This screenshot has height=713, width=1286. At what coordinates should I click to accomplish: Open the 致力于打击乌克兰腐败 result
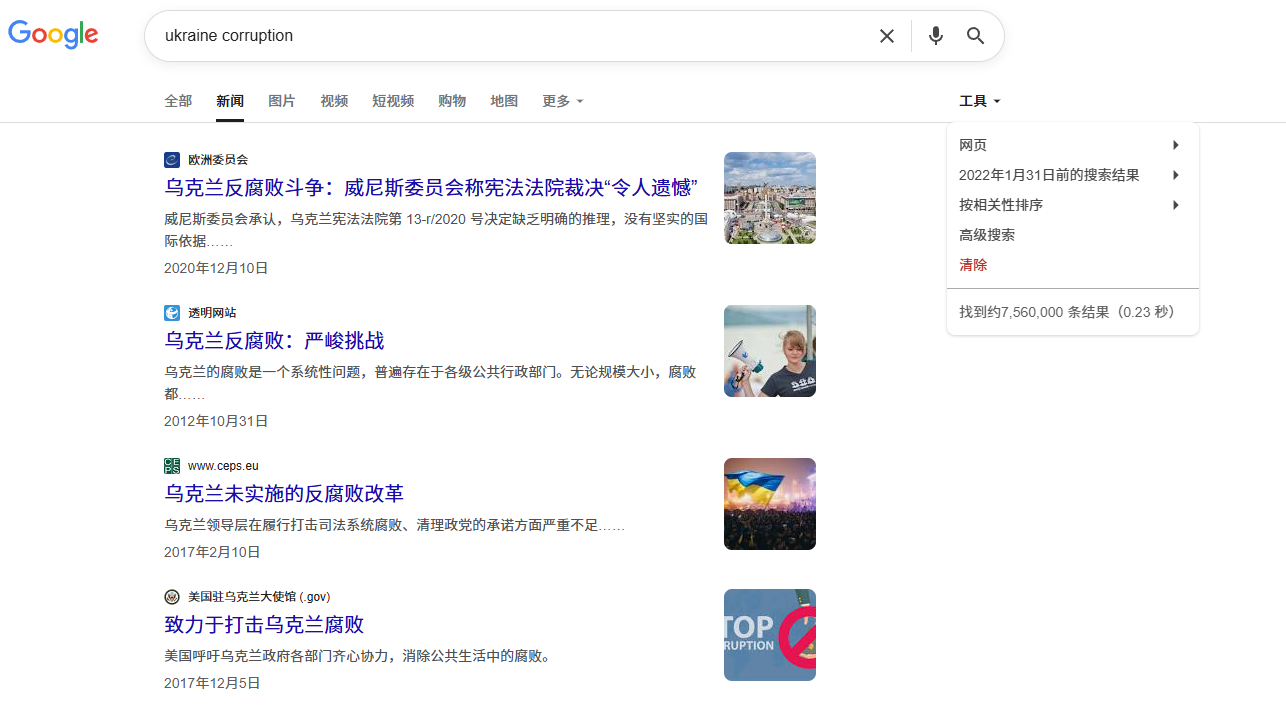264,625
